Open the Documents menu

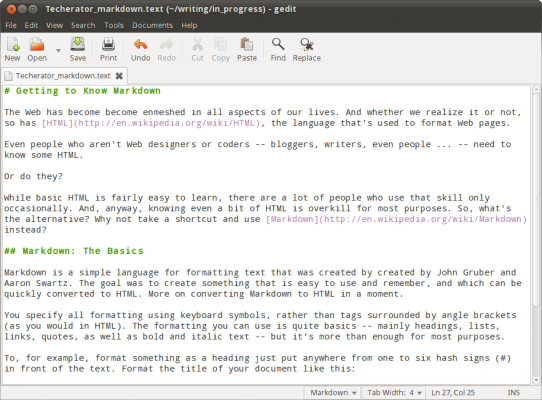pyautogui.click(x=152, y=25)
